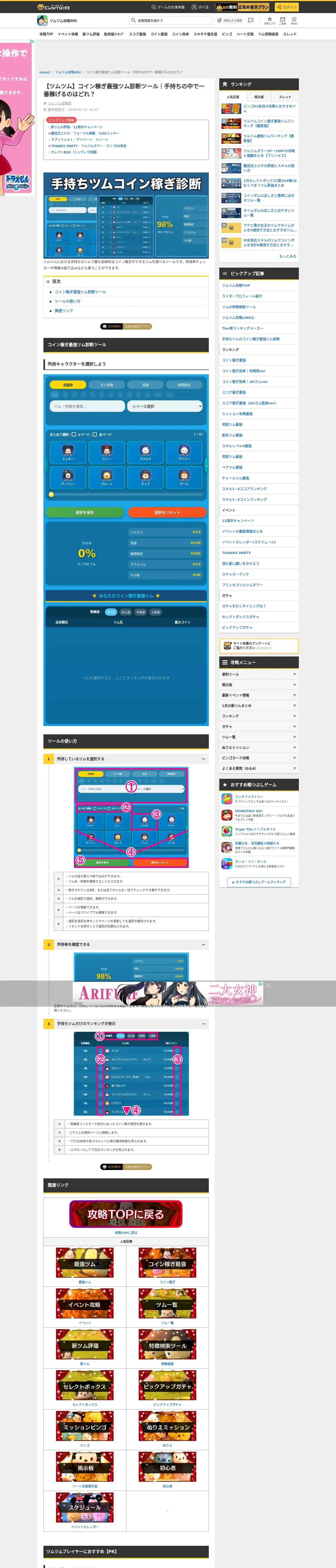336x1568 pixels.
Task: Click the ツムツム攻略Wiki site icon
Action: point(42,21)
